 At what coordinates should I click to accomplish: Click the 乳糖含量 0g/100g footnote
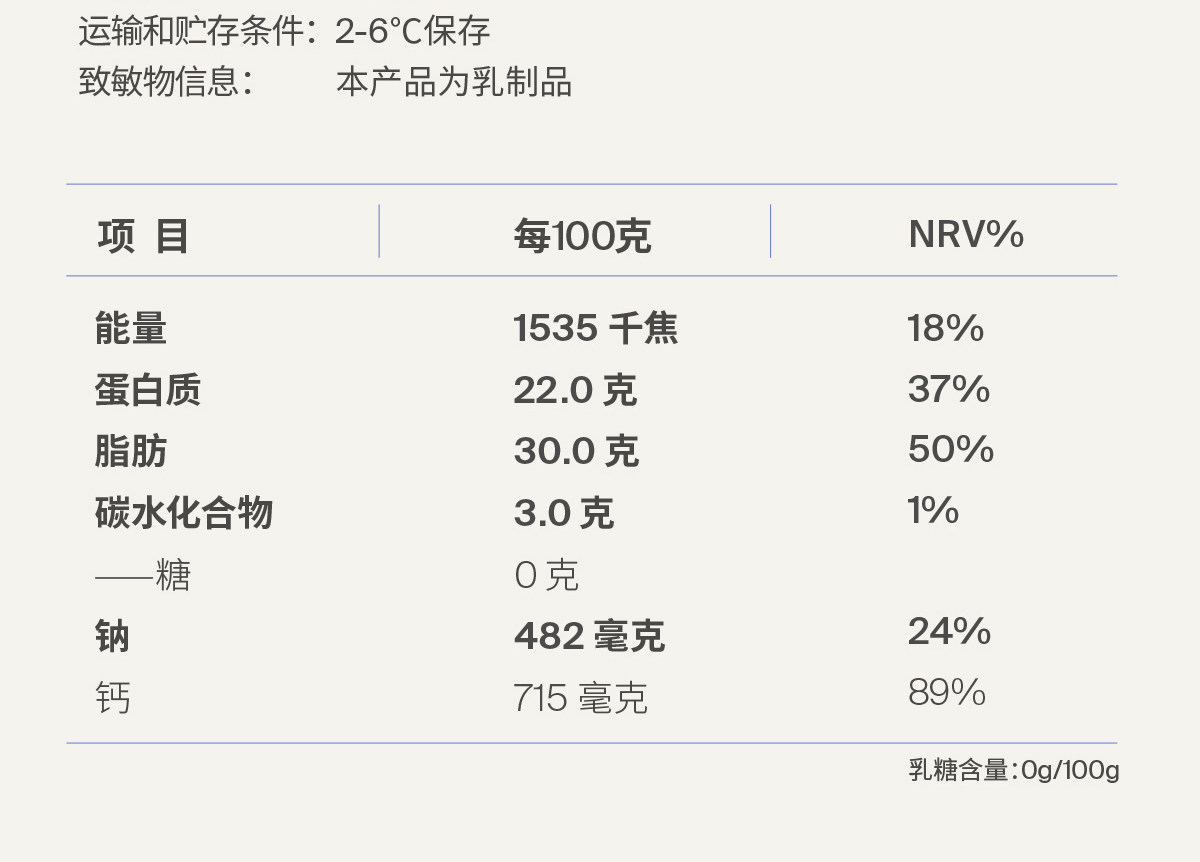point(1013,770)
